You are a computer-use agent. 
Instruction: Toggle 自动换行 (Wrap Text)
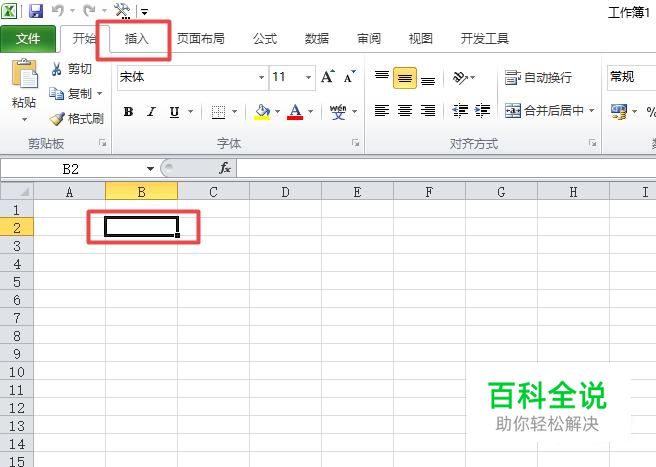pyautogui.click(x=538, y=77)
